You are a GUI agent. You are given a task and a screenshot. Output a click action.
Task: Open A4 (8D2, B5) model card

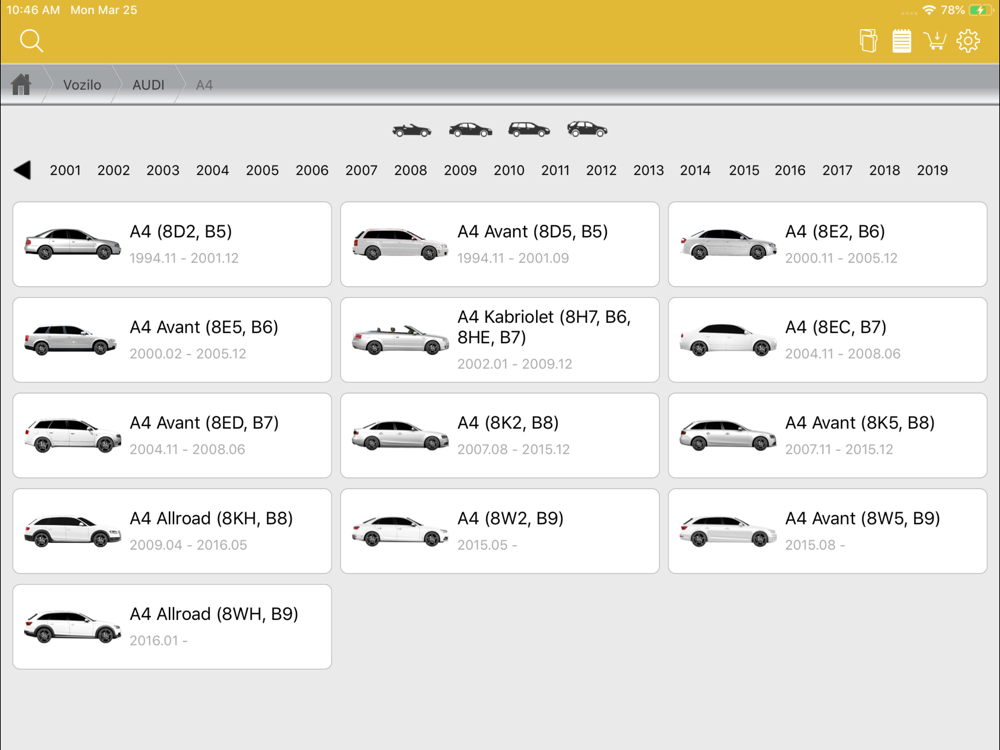click(172, 244)
